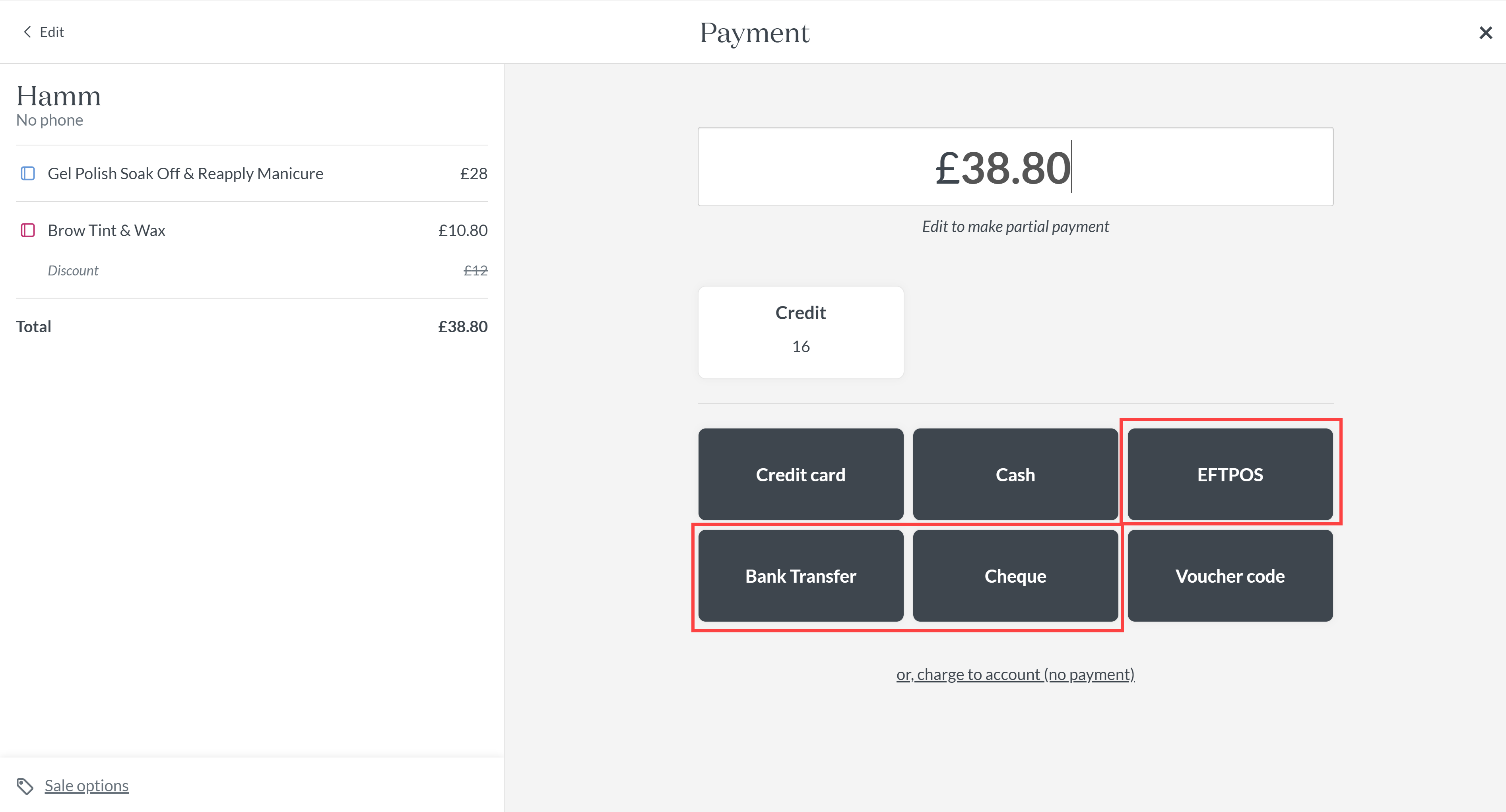Click the Discount row showing £12
Viewport: 1506px width, 812px height.
(251, 270)
